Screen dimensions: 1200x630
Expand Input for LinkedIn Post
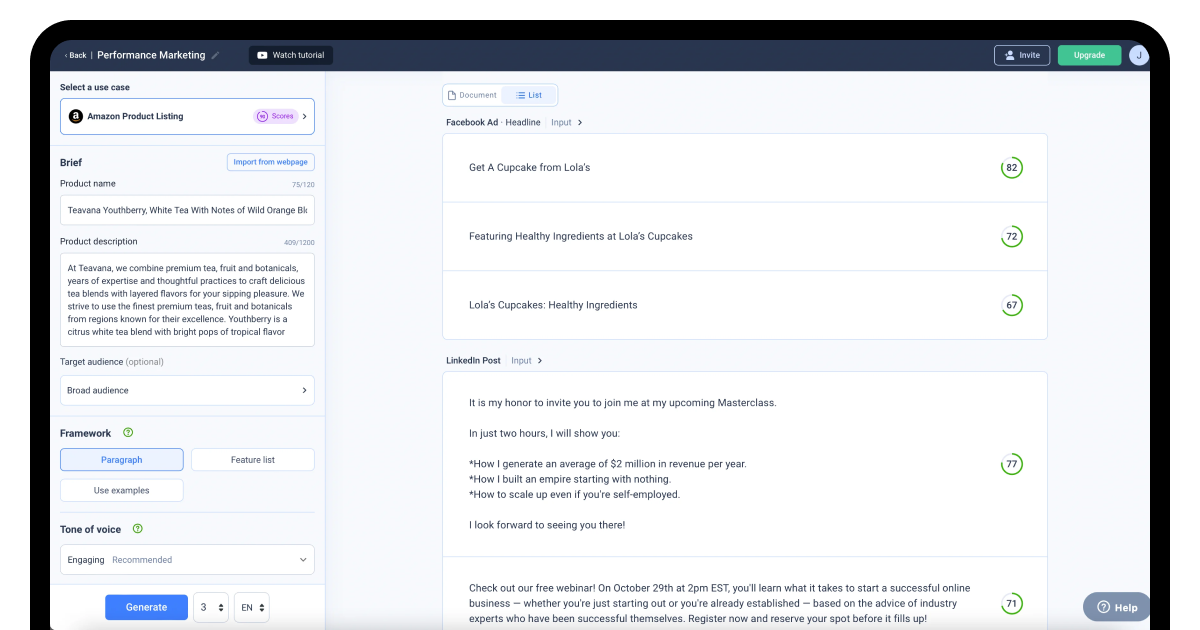[x=527, y=360]
